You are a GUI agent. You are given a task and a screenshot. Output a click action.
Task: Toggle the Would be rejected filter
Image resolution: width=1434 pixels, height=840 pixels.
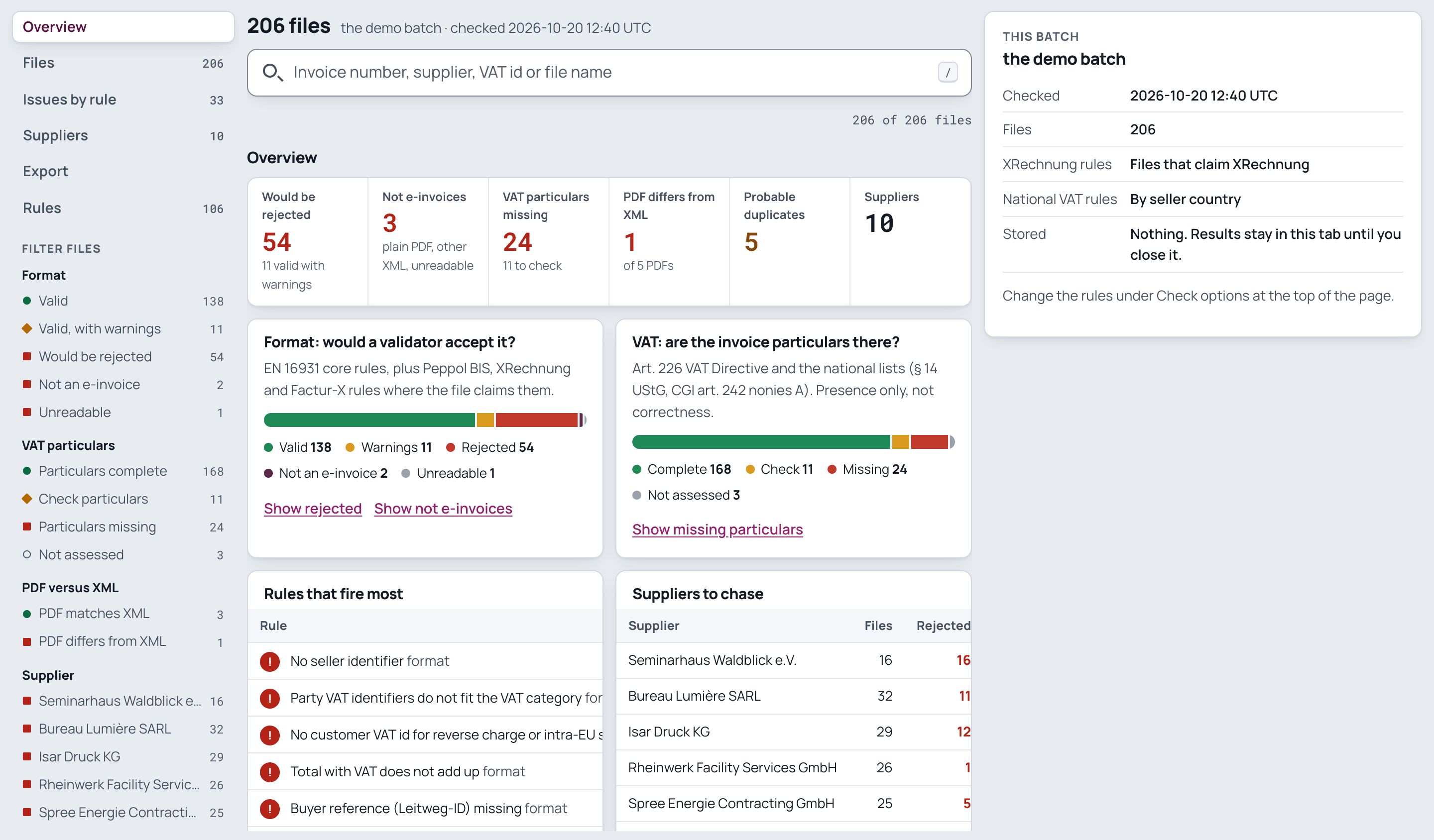(123, 357)
